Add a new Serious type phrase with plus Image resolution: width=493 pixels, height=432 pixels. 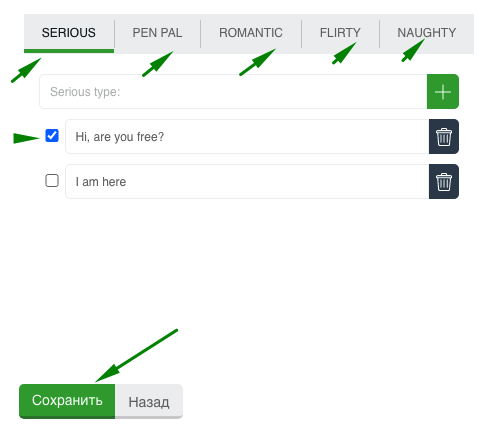pyautogui.click(x=443, y=91)
